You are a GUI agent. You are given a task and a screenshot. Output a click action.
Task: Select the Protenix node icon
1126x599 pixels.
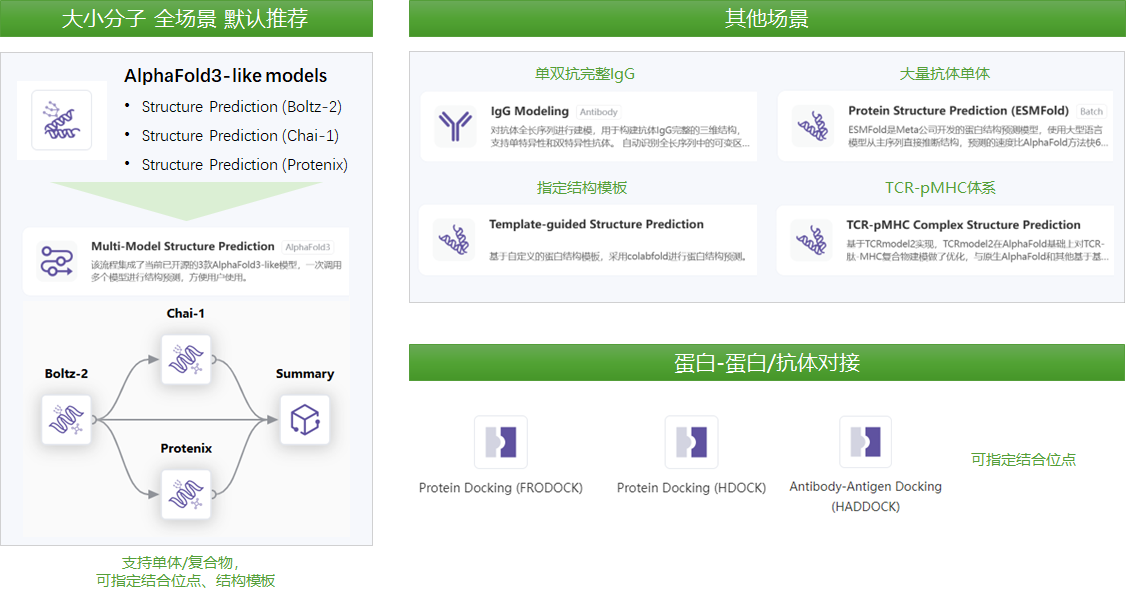[x=186, y=494]
